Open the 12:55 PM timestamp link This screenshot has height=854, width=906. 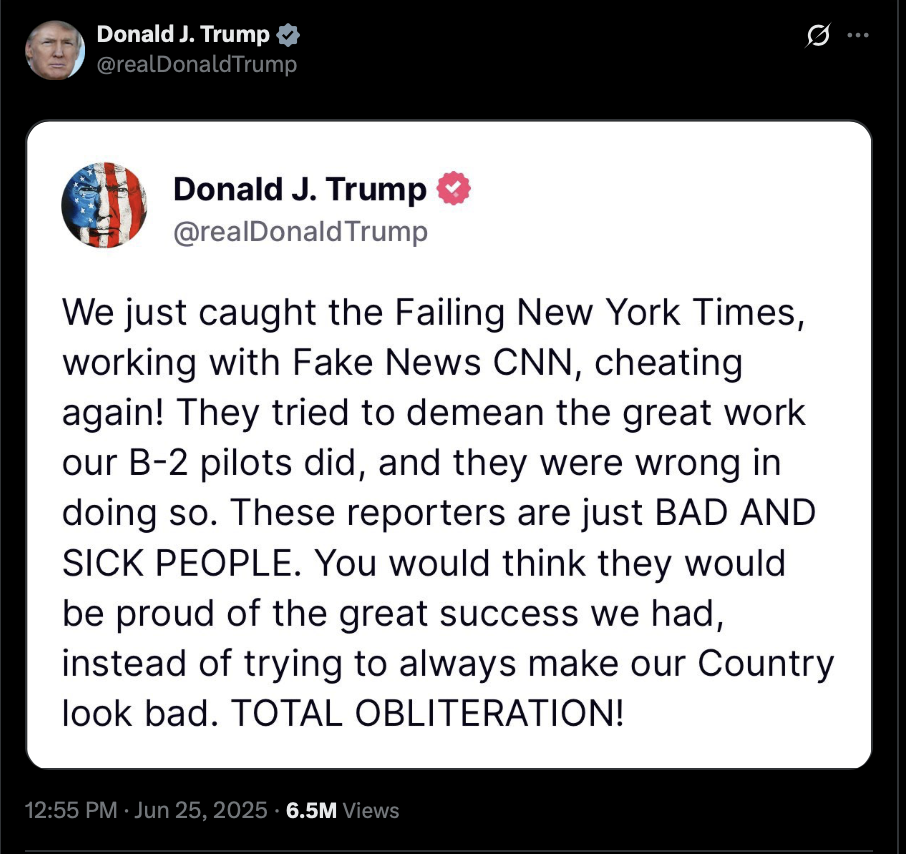[70, 810]
